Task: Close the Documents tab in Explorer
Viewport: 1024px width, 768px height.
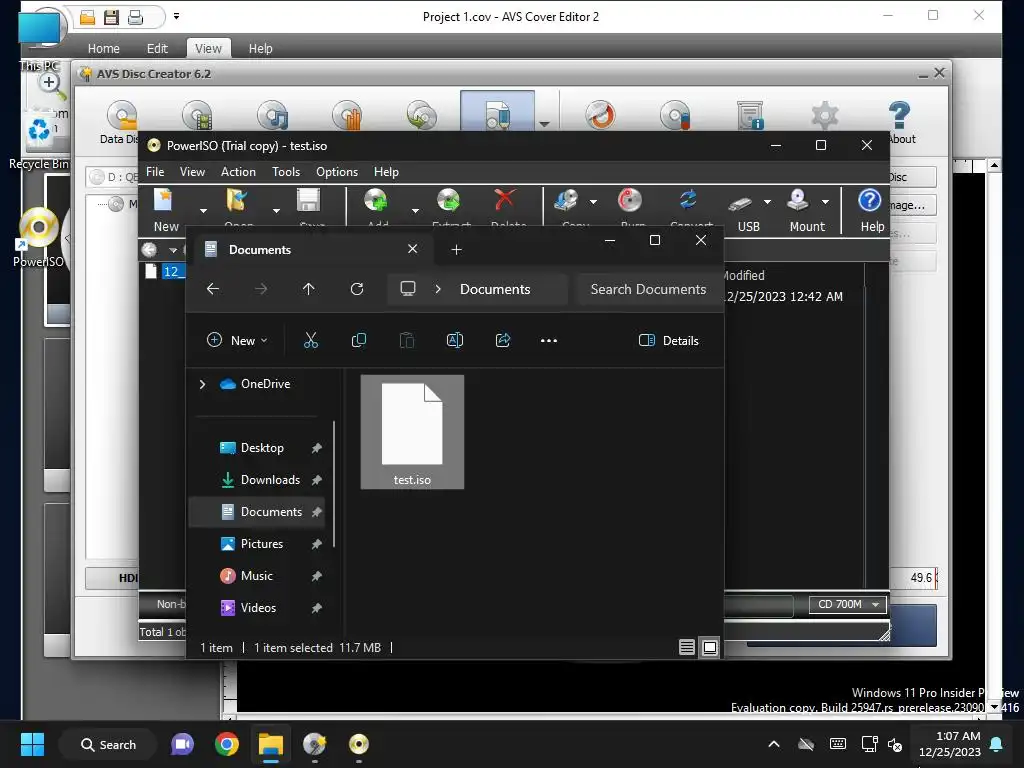Action: (412, 249)
